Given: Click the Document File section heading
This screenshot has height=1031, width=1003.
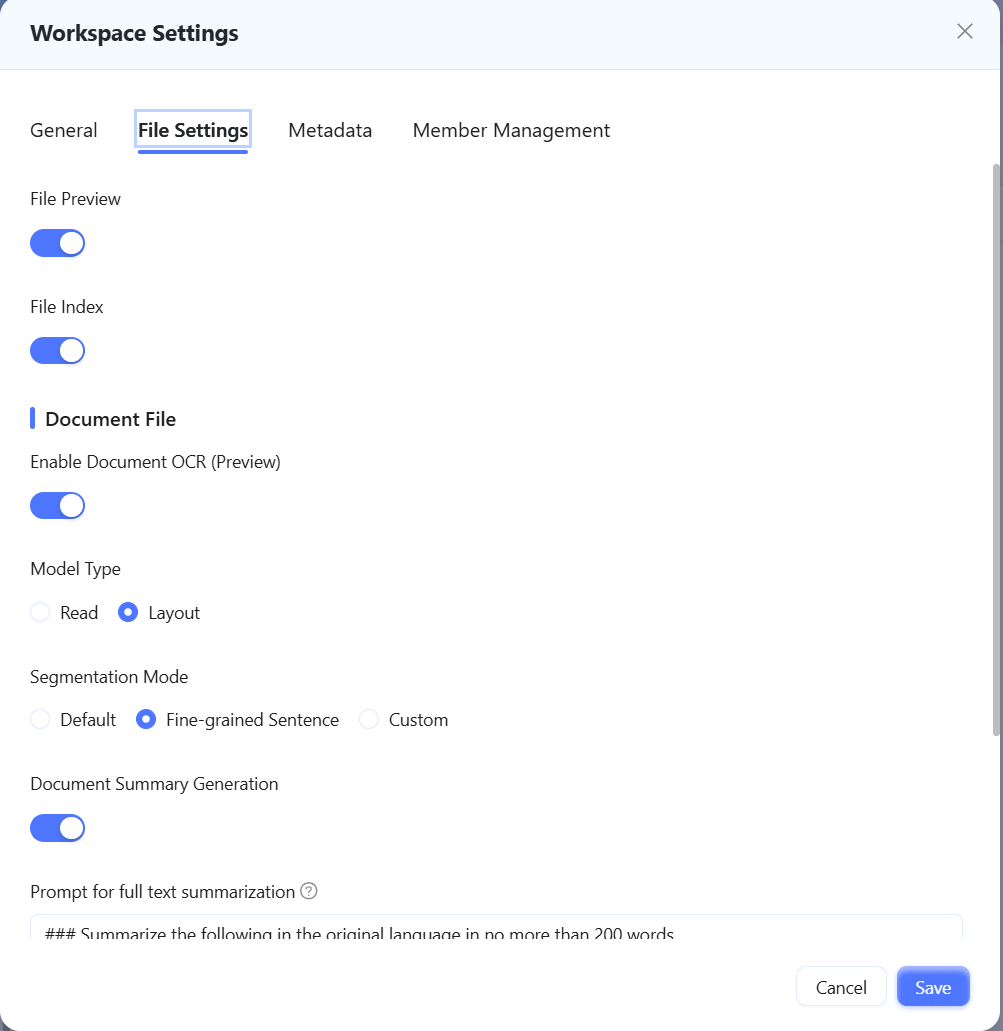Looking at the screenshot, I should [110, 419].
